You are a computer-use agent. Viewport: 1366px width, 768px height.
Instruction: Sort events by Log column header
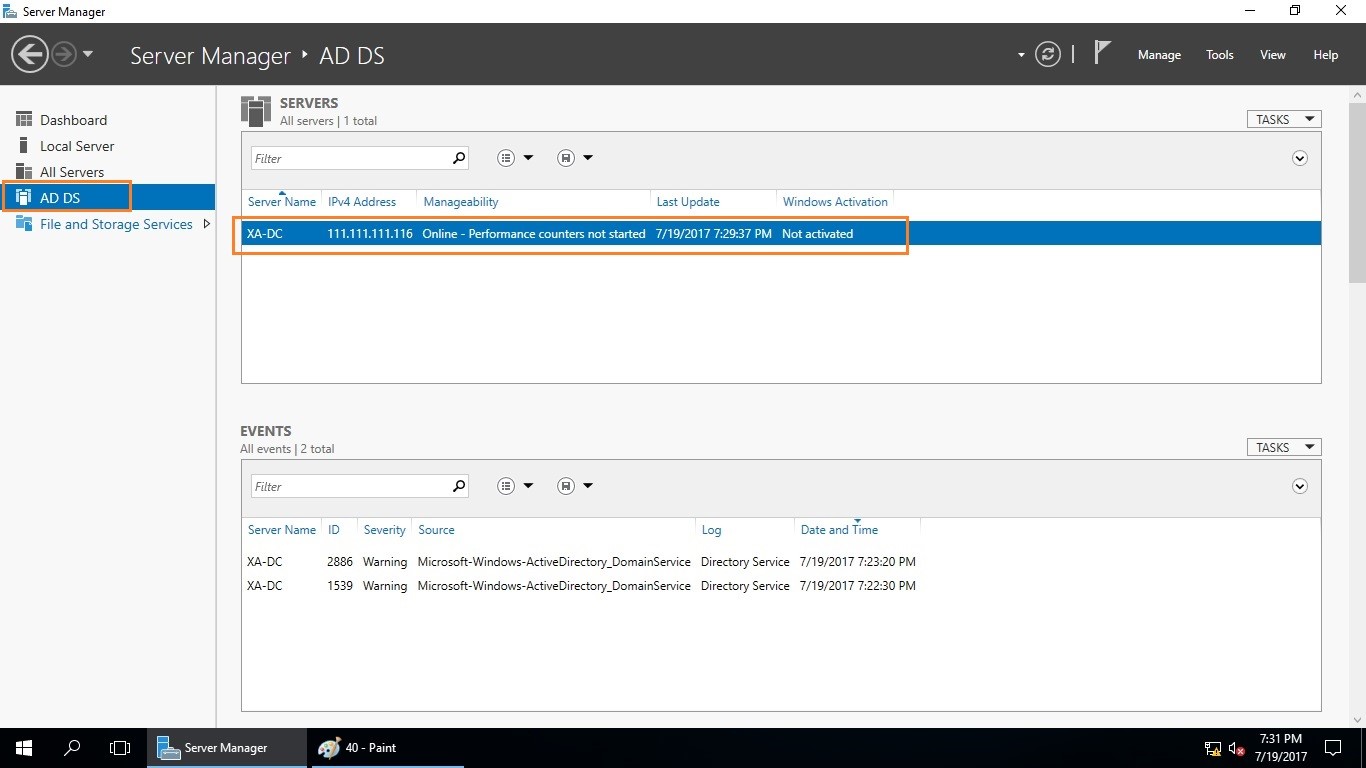[x=711, y=530]
